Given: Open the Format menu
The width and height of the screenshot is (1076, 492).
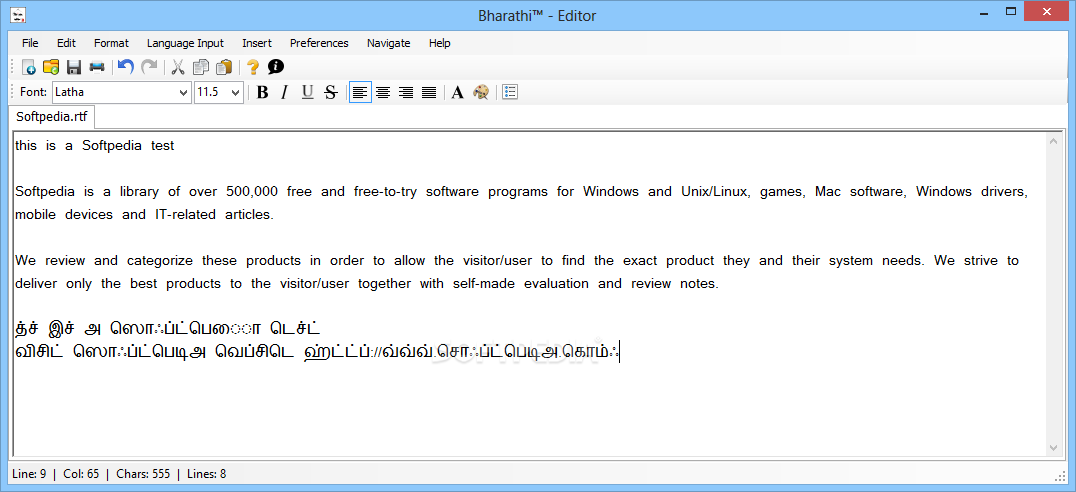Looking at the screenshot, I should [x=111, y=43].
